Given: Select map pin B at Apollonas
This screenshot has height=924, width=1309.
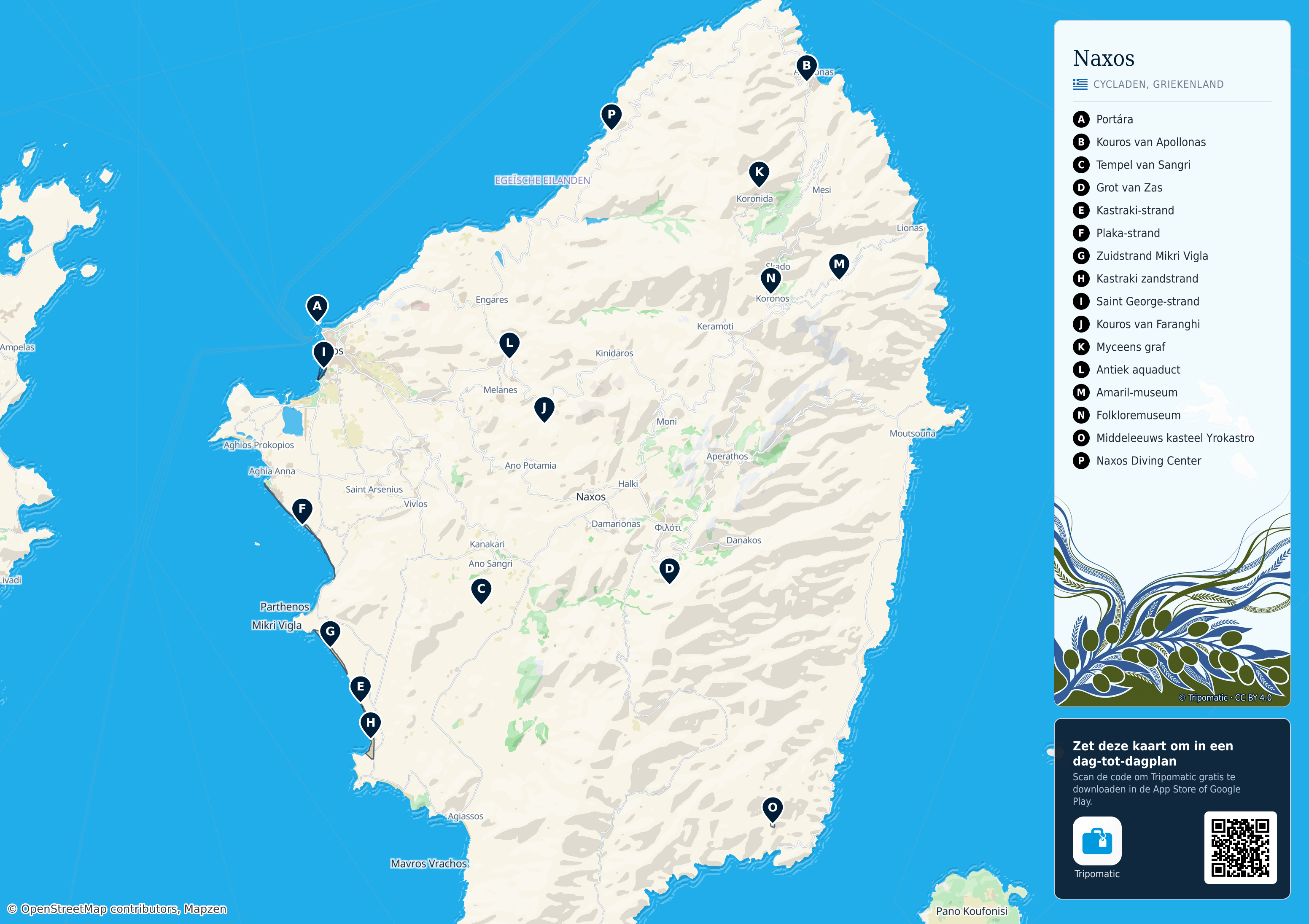Looking at the screenshot, I should pyautogui.click(x=806, y=67).
